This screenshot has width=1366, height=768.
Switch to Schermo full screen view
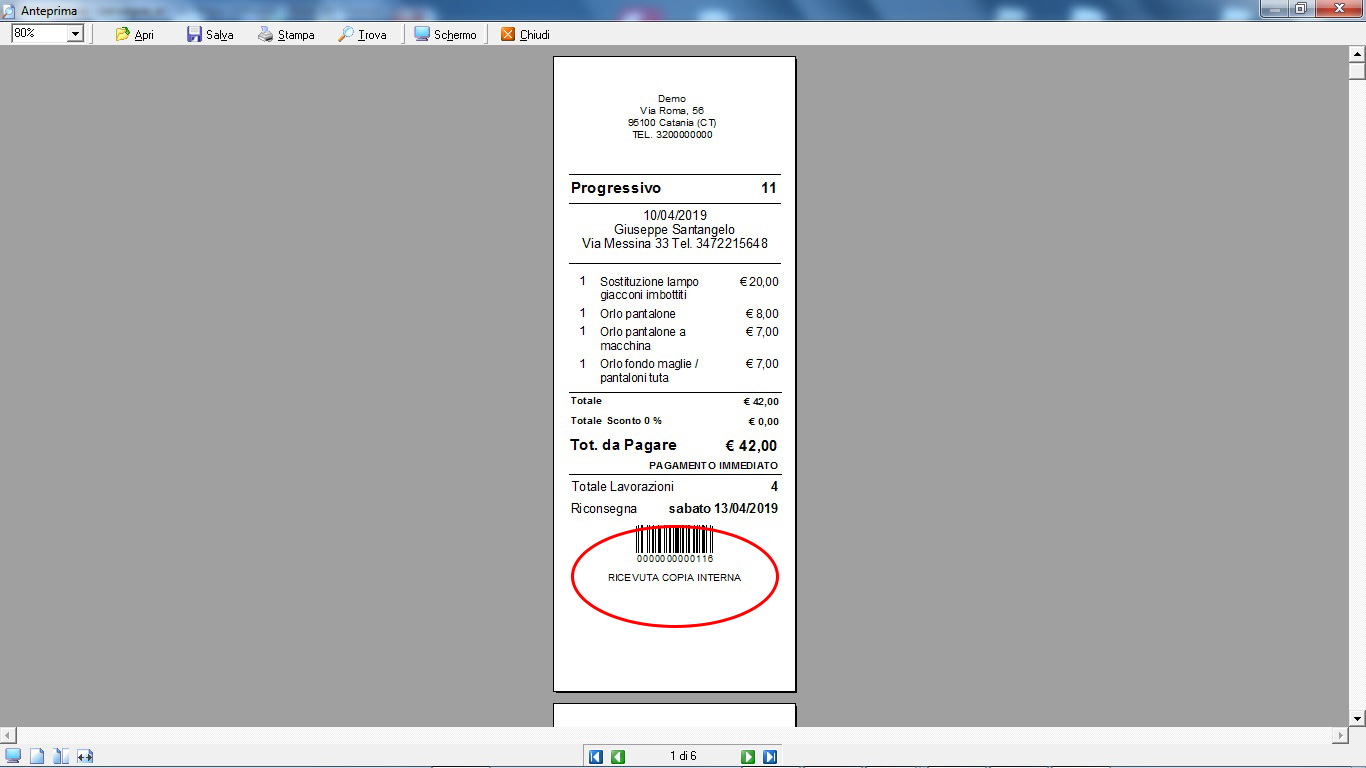445,34
